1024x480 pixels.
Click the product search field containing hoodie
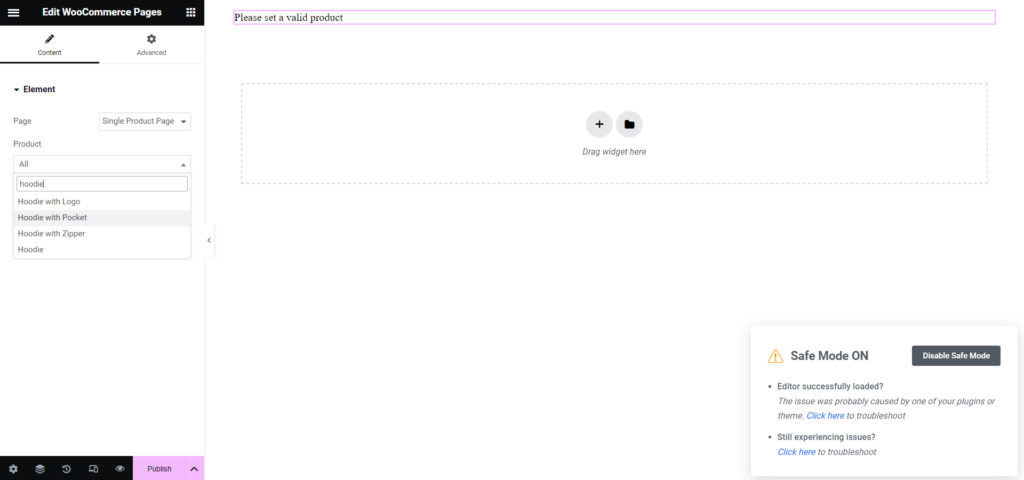point(102,184)
